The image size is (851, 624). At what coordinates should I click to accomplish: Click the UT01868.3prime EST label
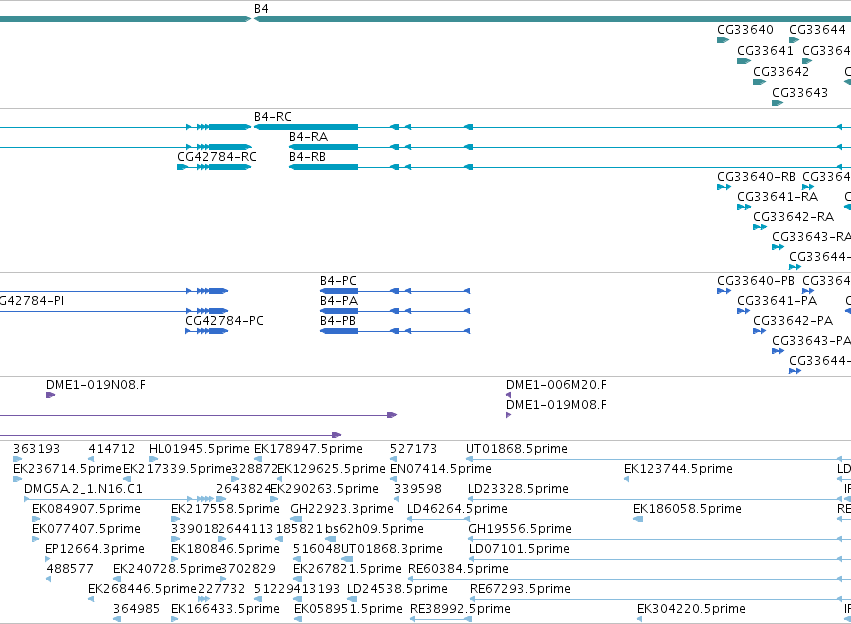click(x=392, y=550)
